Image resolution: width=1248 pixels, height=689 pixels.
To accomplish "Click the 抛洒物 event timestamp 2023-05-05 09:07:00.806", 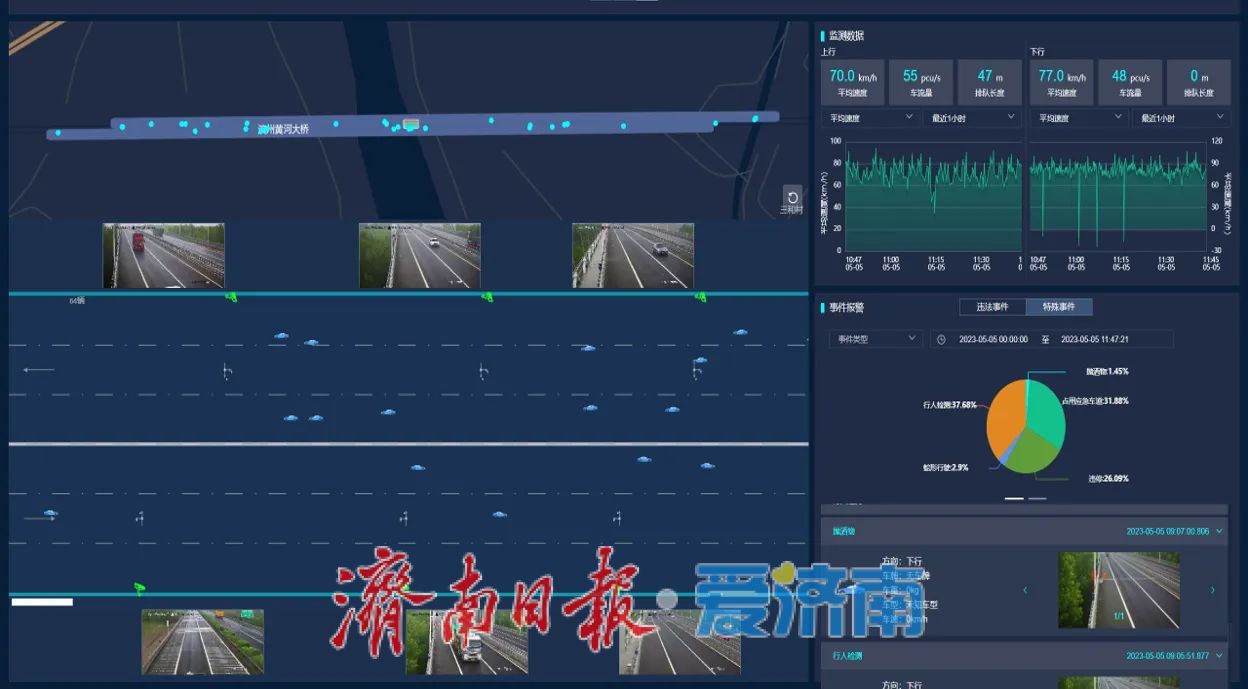I will (1167, 531).
